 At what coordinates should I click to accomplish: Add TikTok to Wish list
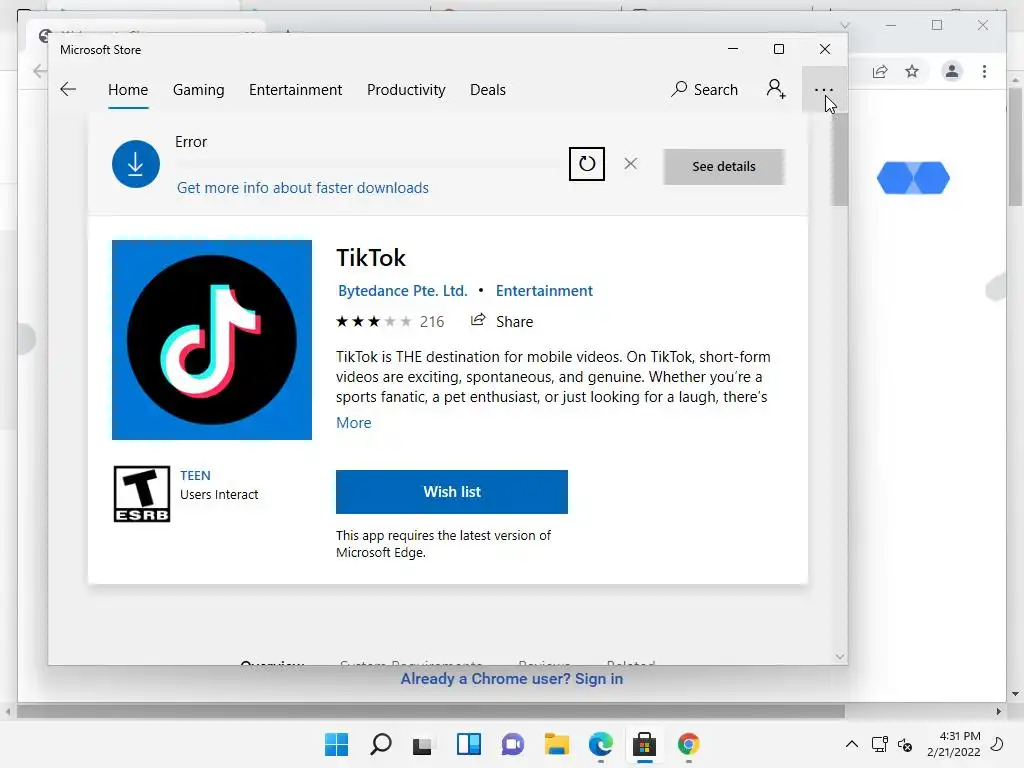[x=451, y=492]
